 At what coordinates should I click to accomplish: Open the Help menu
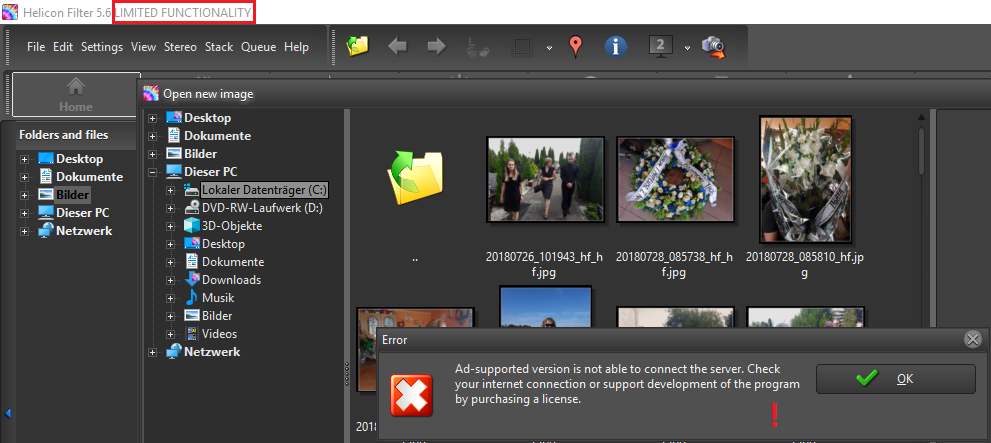pyautogui.click(x=296, y=47)
